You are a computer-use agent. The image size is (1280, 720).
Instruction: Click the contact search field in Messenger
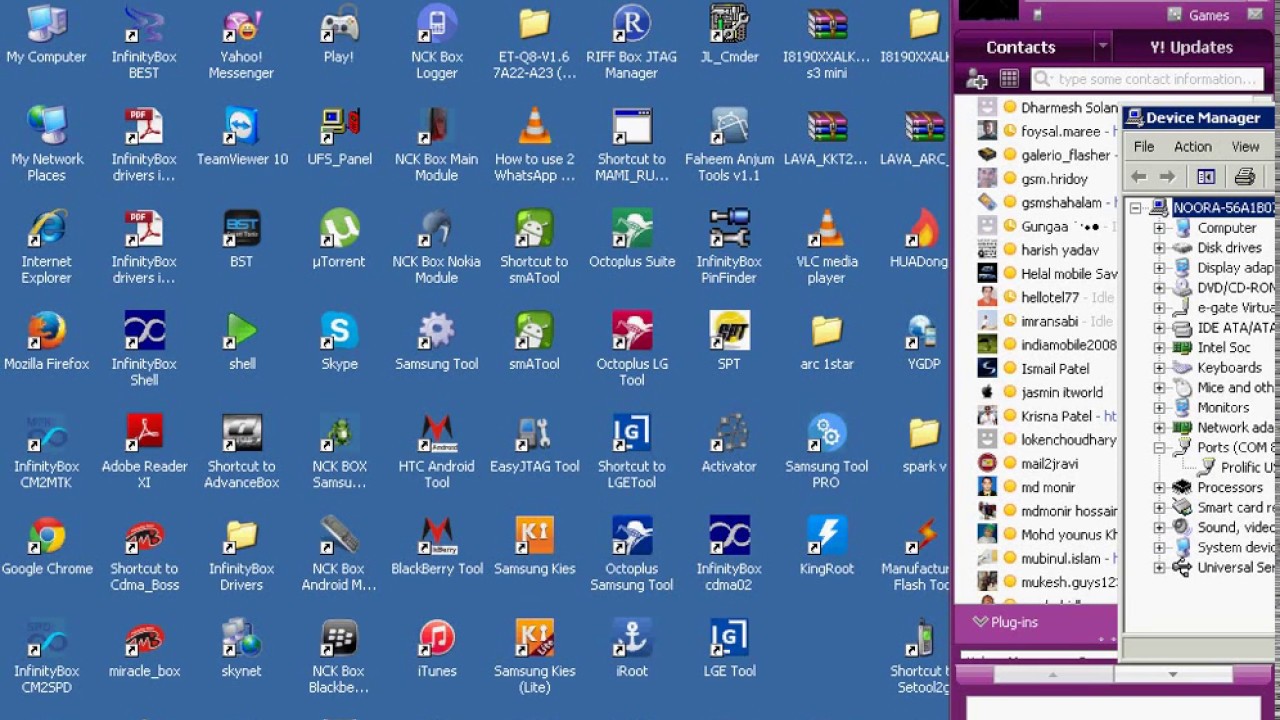click(x=1146, y=79)
